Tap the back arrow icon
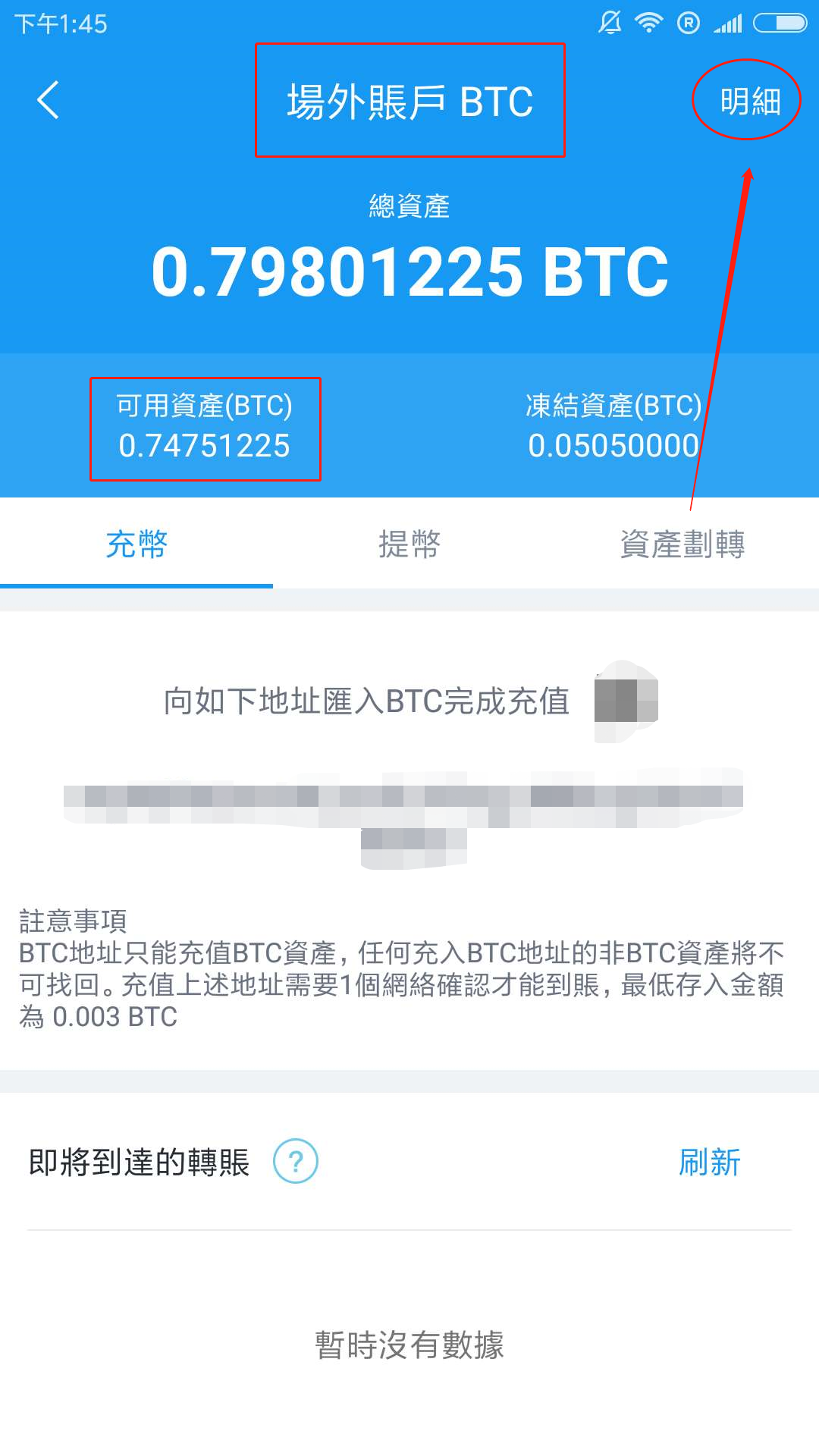This screenshot has width=819, height=1456. (48, 100)
